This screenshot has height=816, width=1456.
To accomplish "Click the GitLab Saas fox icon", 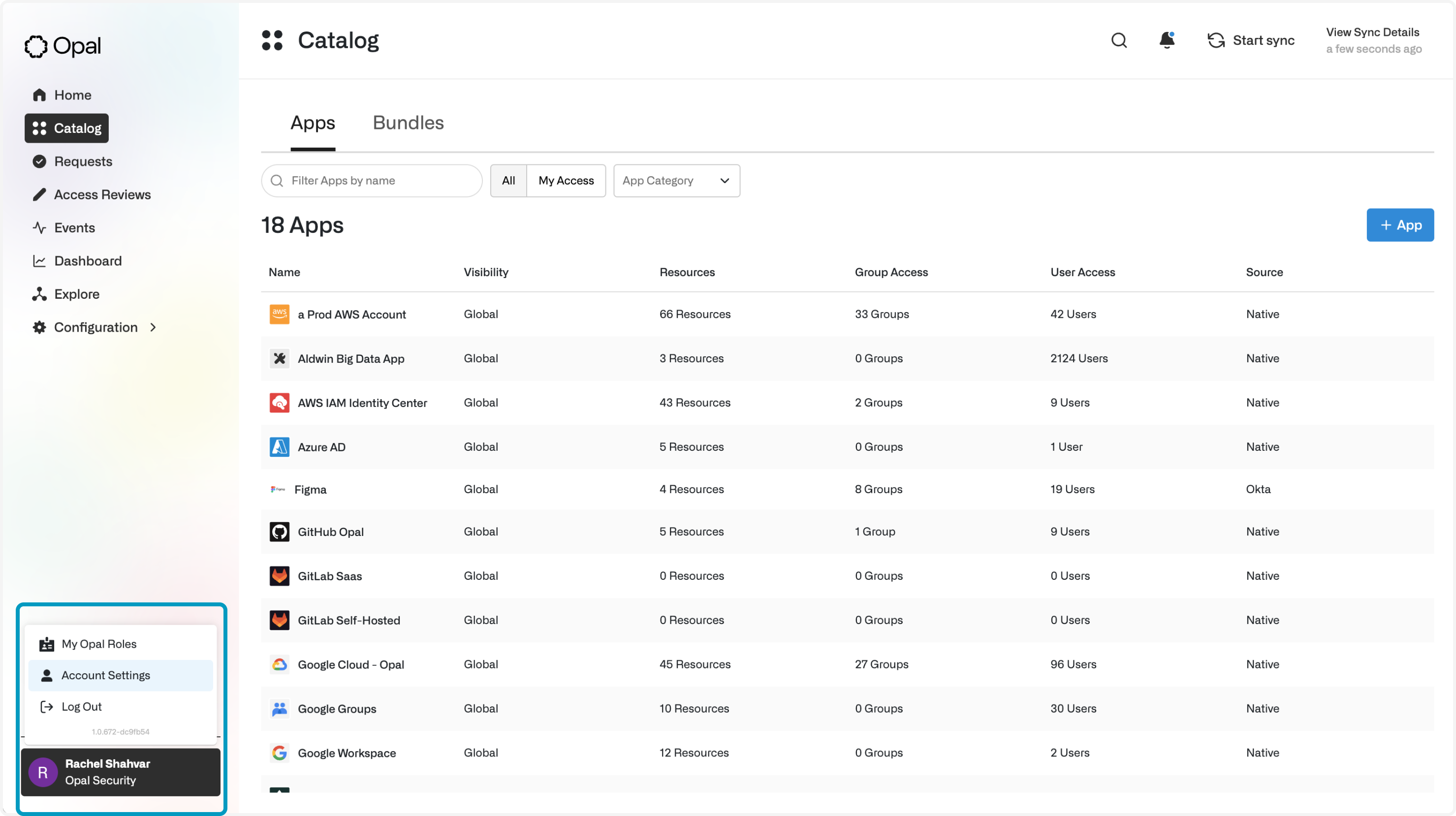I will pyautogui.click(x=279, y=576).
